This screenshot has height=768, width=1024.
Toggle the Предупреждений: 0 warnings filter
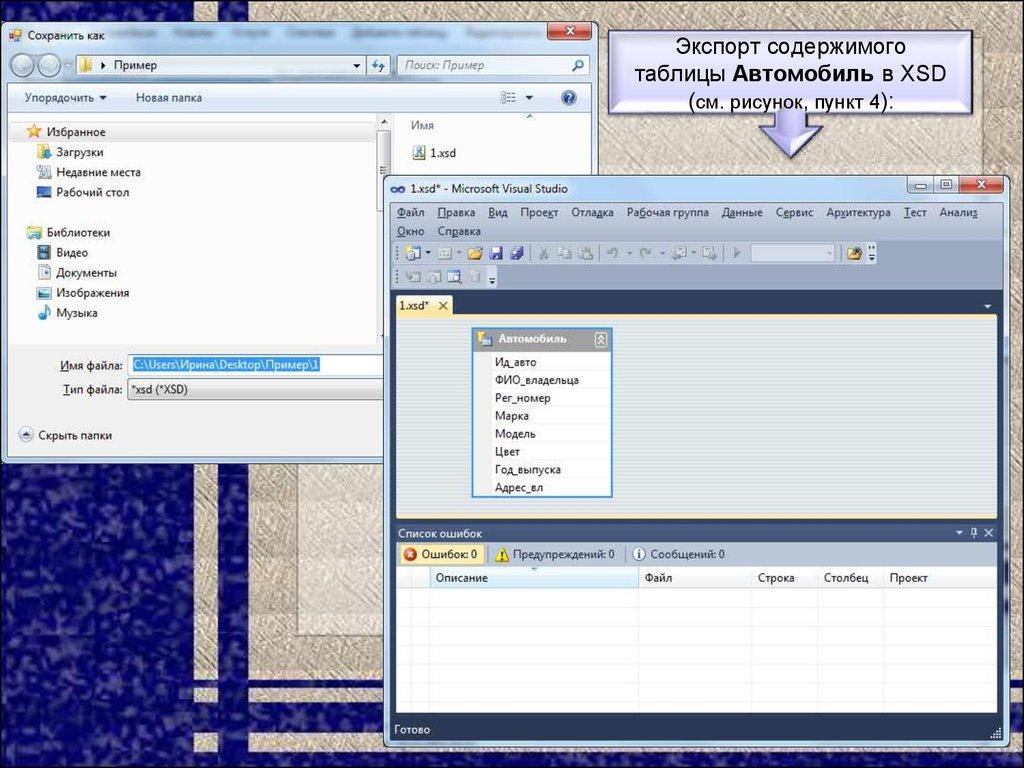555,554
